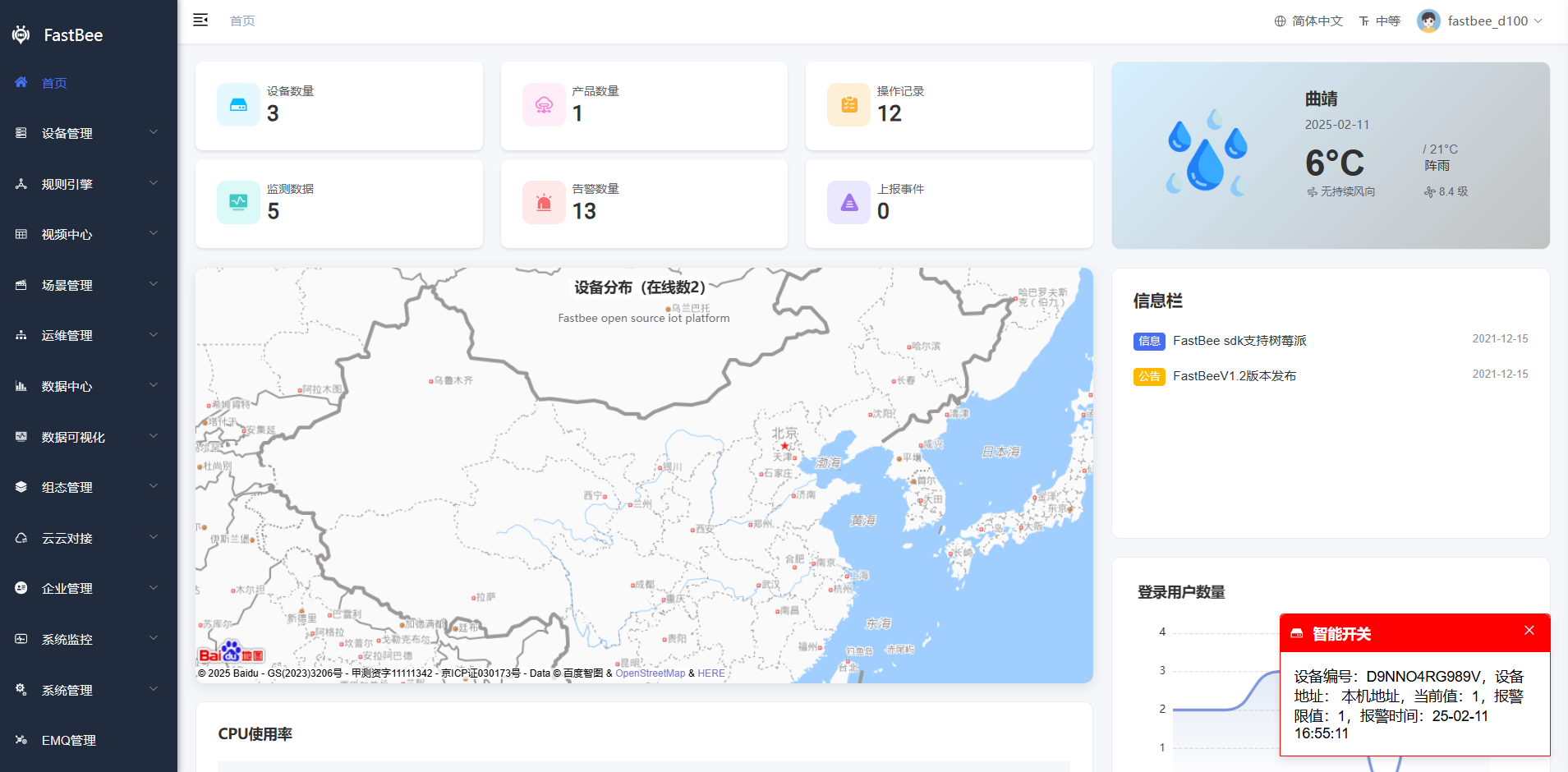This screenshot has height=772, width=1568.
Task: Click the 系统管理 gear icon
Action: [21, 690]
